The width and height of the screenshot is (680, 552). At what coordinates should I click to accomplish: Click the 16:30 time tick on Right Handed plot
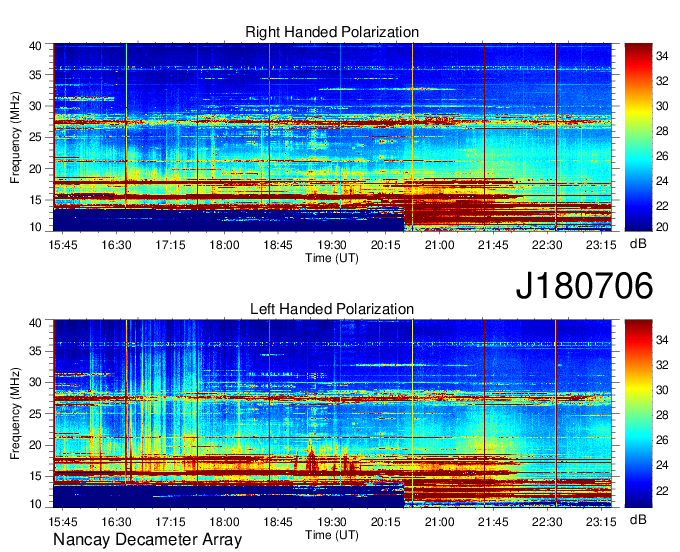[117, 245]
